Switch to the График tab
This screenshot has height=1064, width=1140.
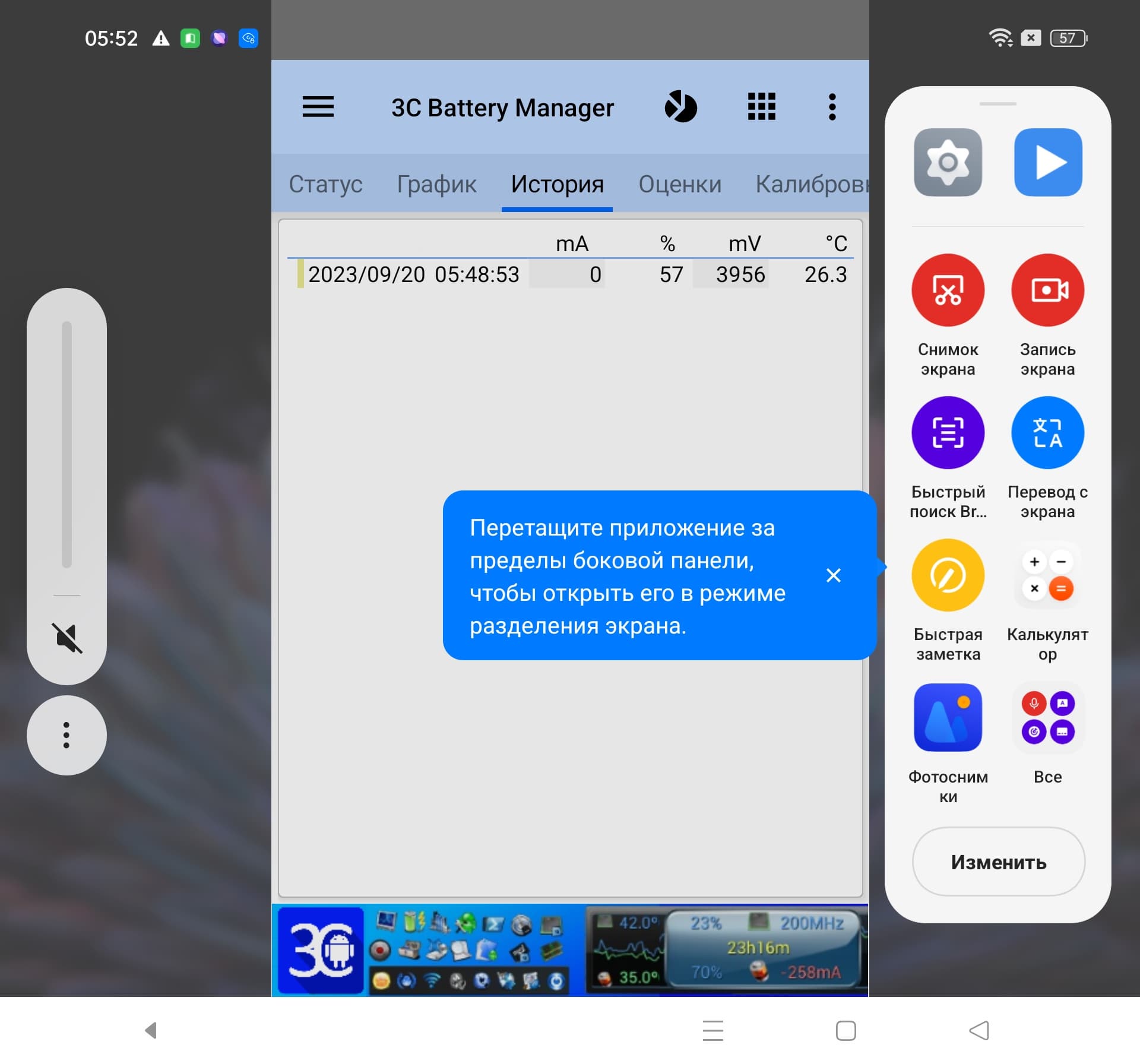click(436, 184)
